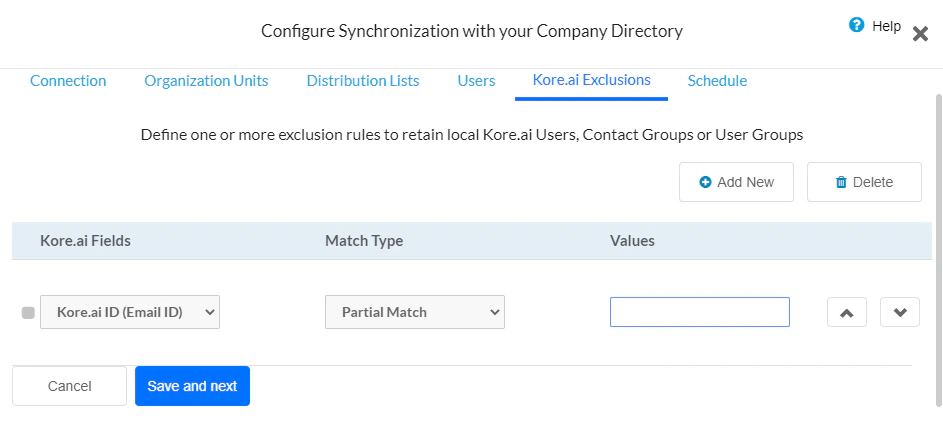Open the Distribution Lists tab
This screenshot has width=943, height=439.
pos(363,81)
